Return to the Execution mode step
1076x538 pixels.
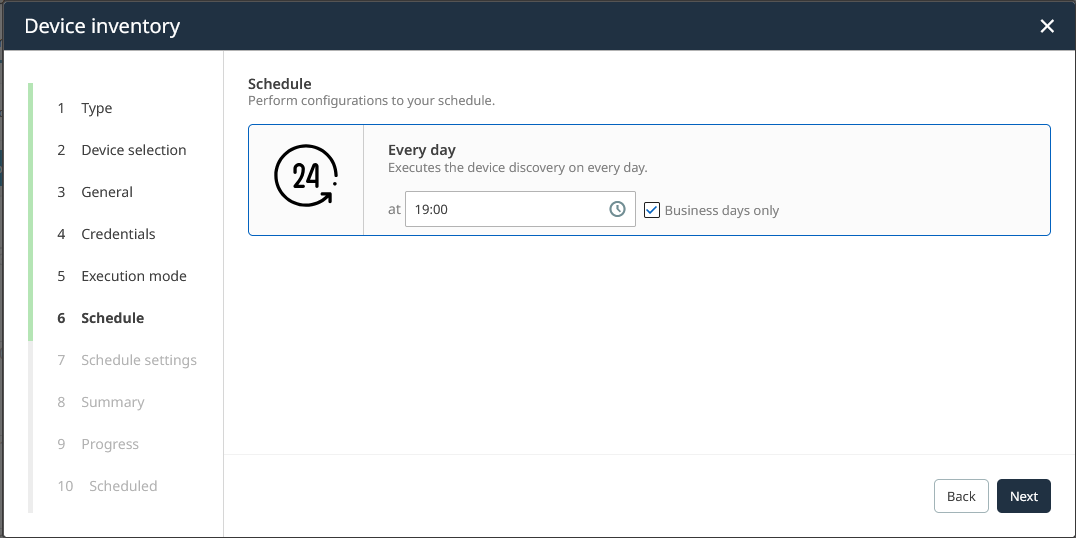click(x=133, y=276)
